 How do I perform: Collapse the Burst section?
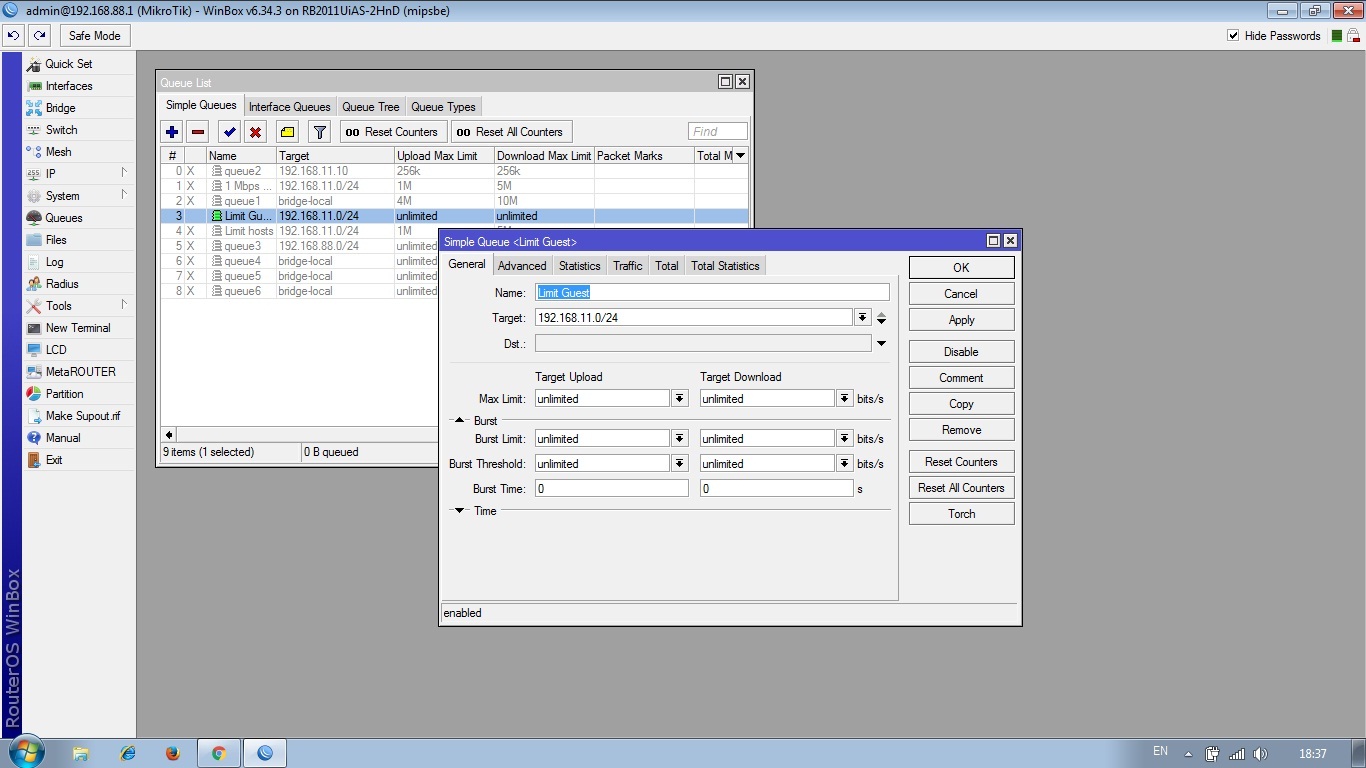click(460, 421)
